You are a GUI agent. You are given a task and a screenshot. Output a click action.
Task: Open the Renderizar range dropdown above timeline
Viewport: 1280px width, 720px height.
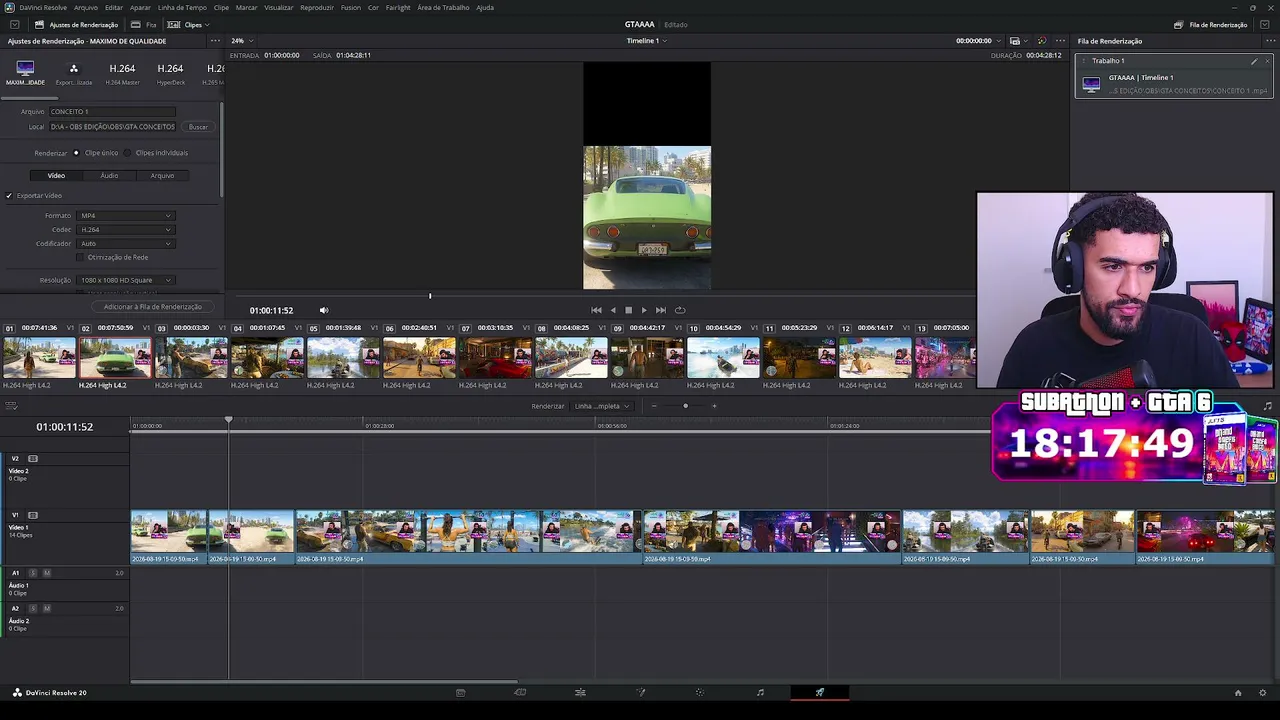tap(602, 406)
